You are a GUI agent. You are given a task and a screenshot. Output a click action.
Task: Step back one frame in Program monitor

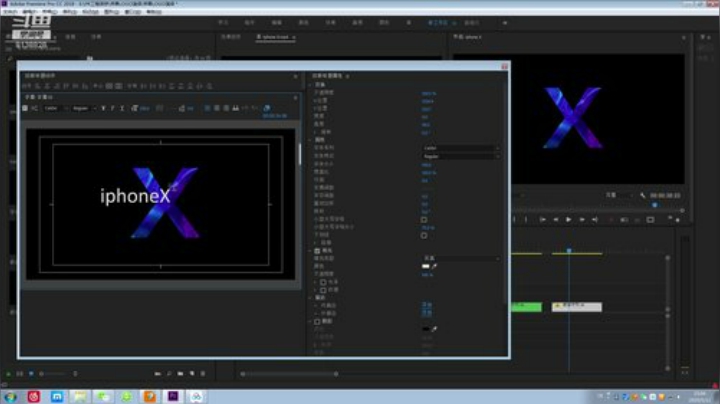[556, 220]
